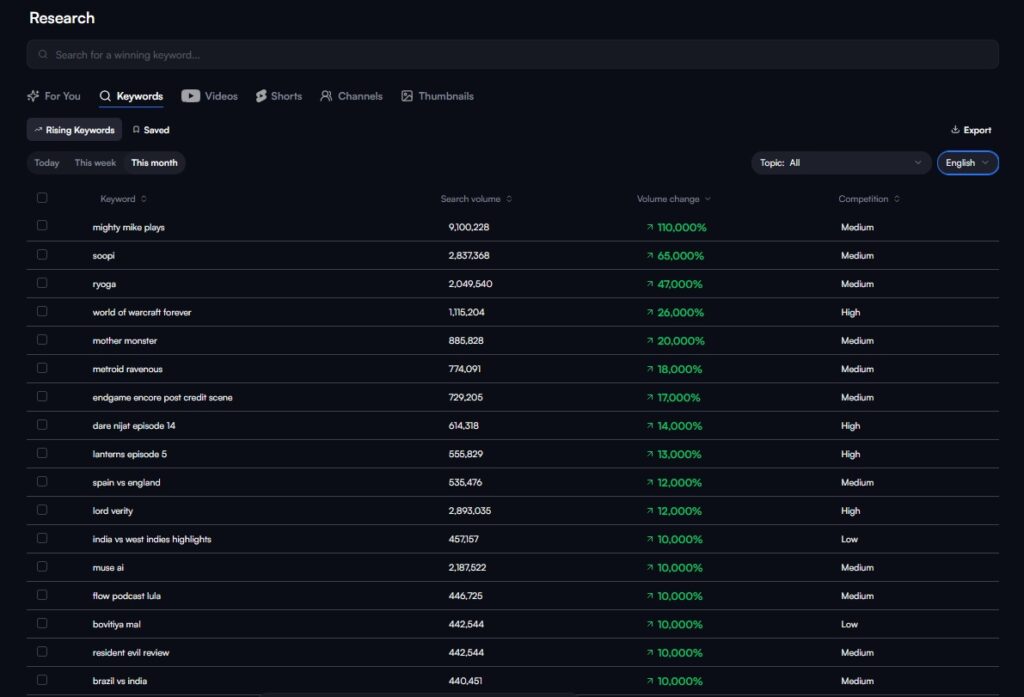The width and height of the screenshot is (1024, 697).
Task: Click the Videos play icon
Action: click(x=191, y=96)
